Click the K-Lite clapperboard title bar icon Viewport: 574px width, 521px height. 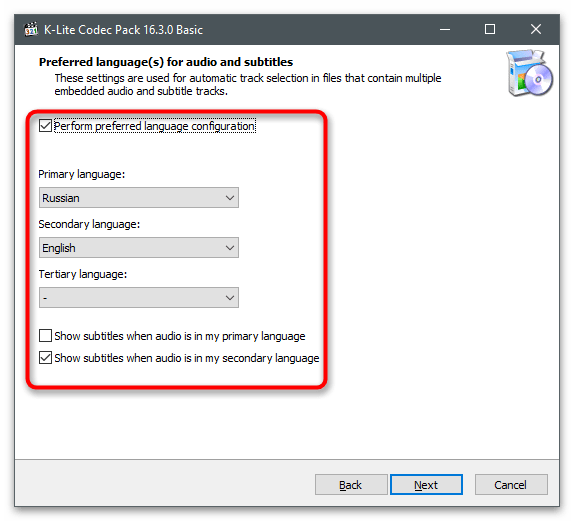point(31,29)
